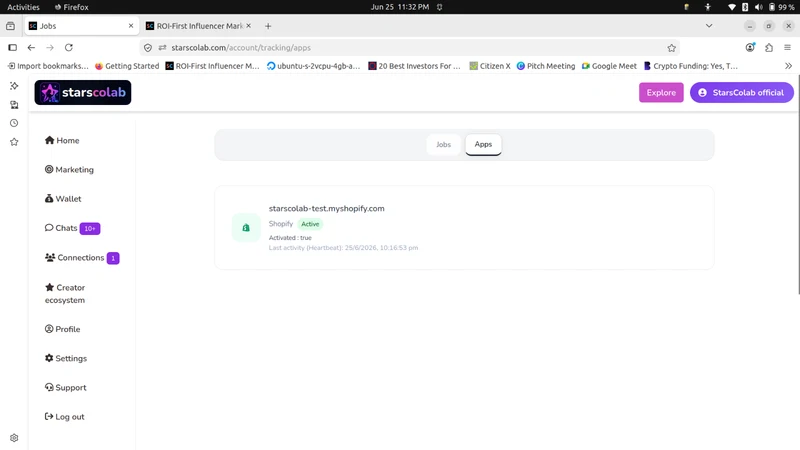This screenshot has width=800, height=450.
Task: Open the Firefox View tab-list icon
Action: 10,26
